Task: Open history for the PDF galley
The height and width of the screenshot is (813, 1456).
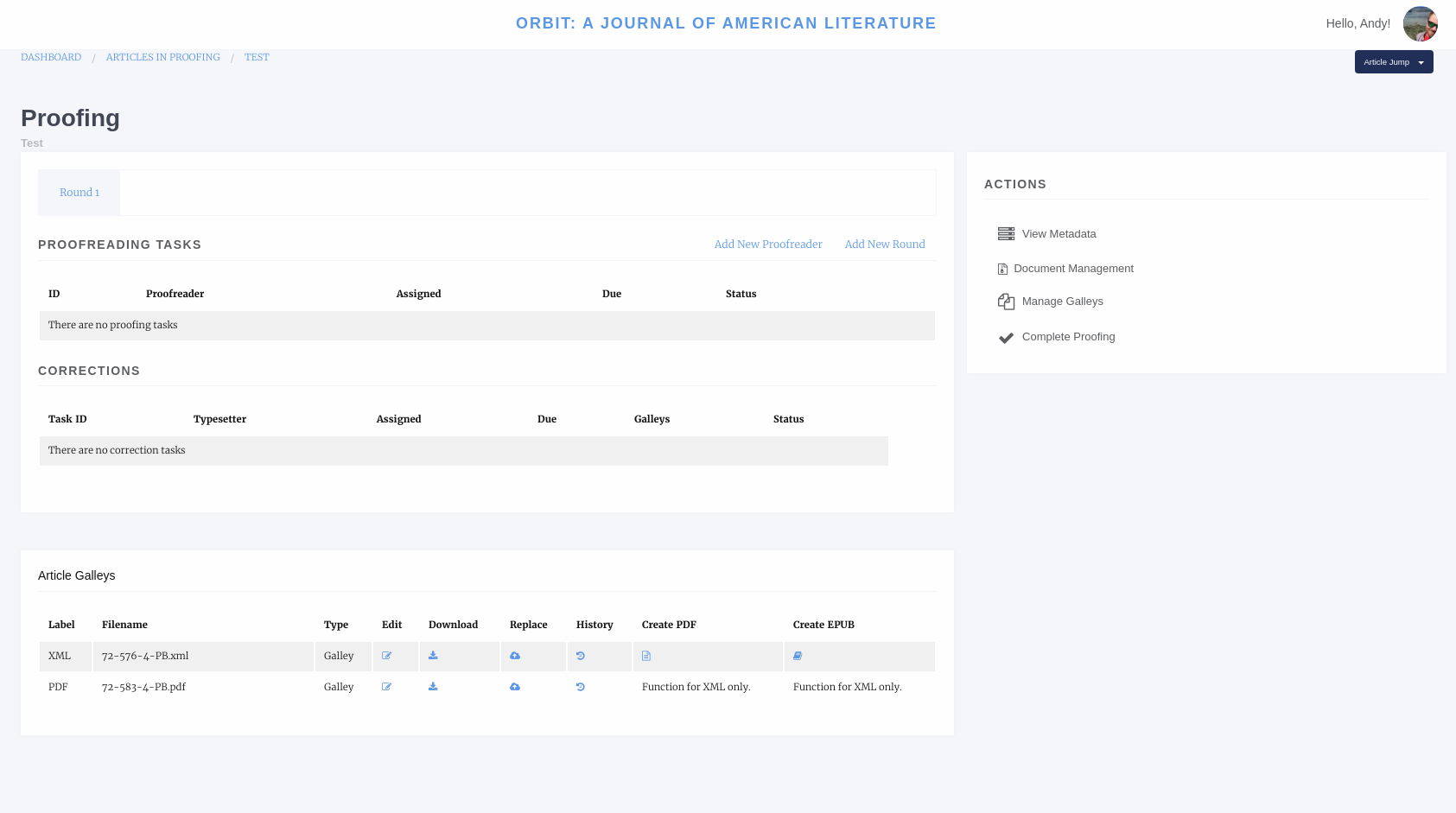Action: click(x=581, y=687)
